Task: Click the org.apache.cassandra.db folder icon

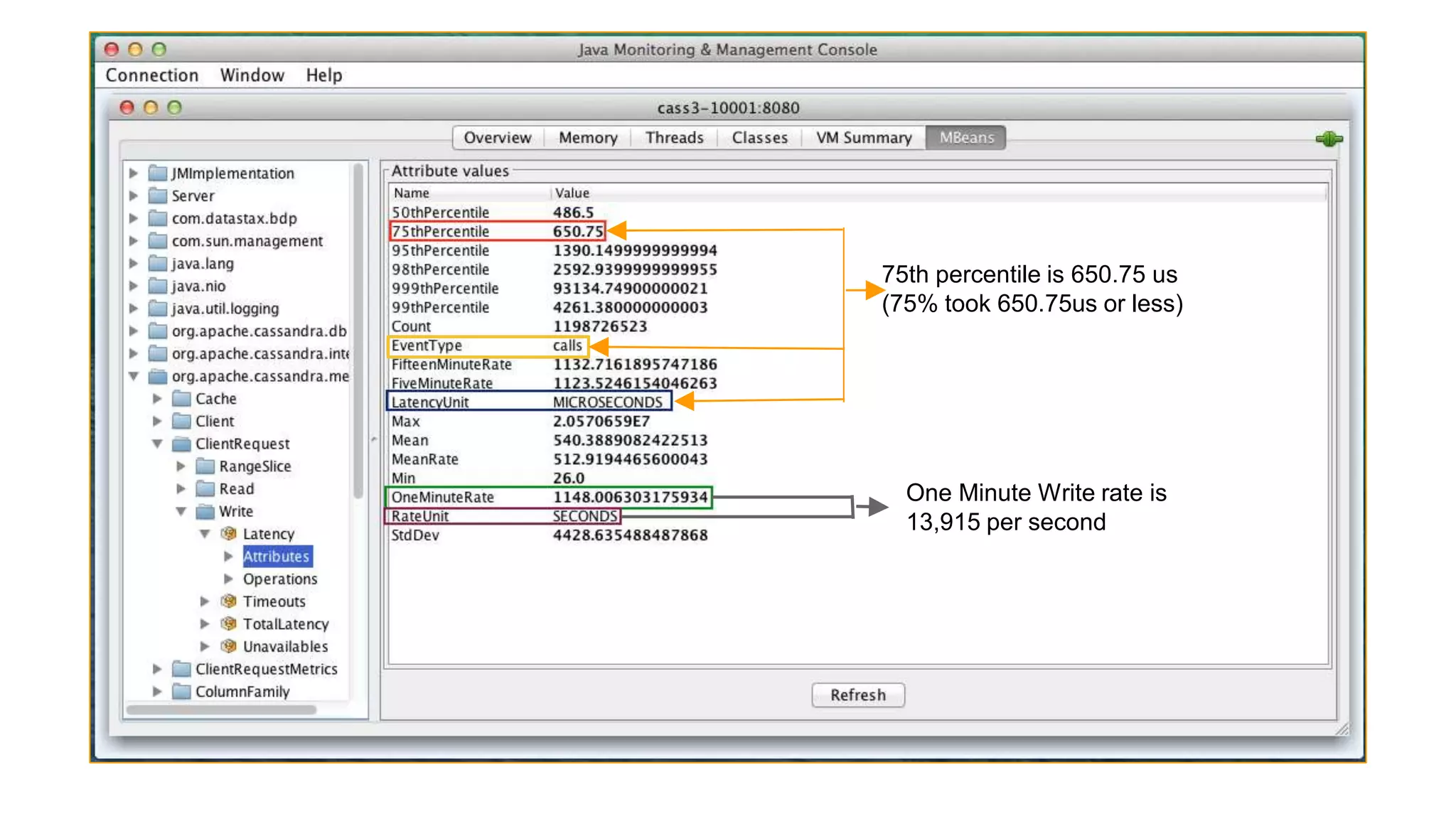Action: [158, 331]
